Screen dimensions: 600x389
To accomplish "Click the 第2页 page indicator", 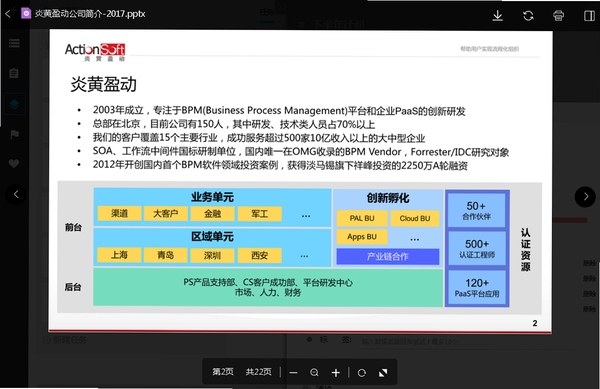I will [223, 372].
